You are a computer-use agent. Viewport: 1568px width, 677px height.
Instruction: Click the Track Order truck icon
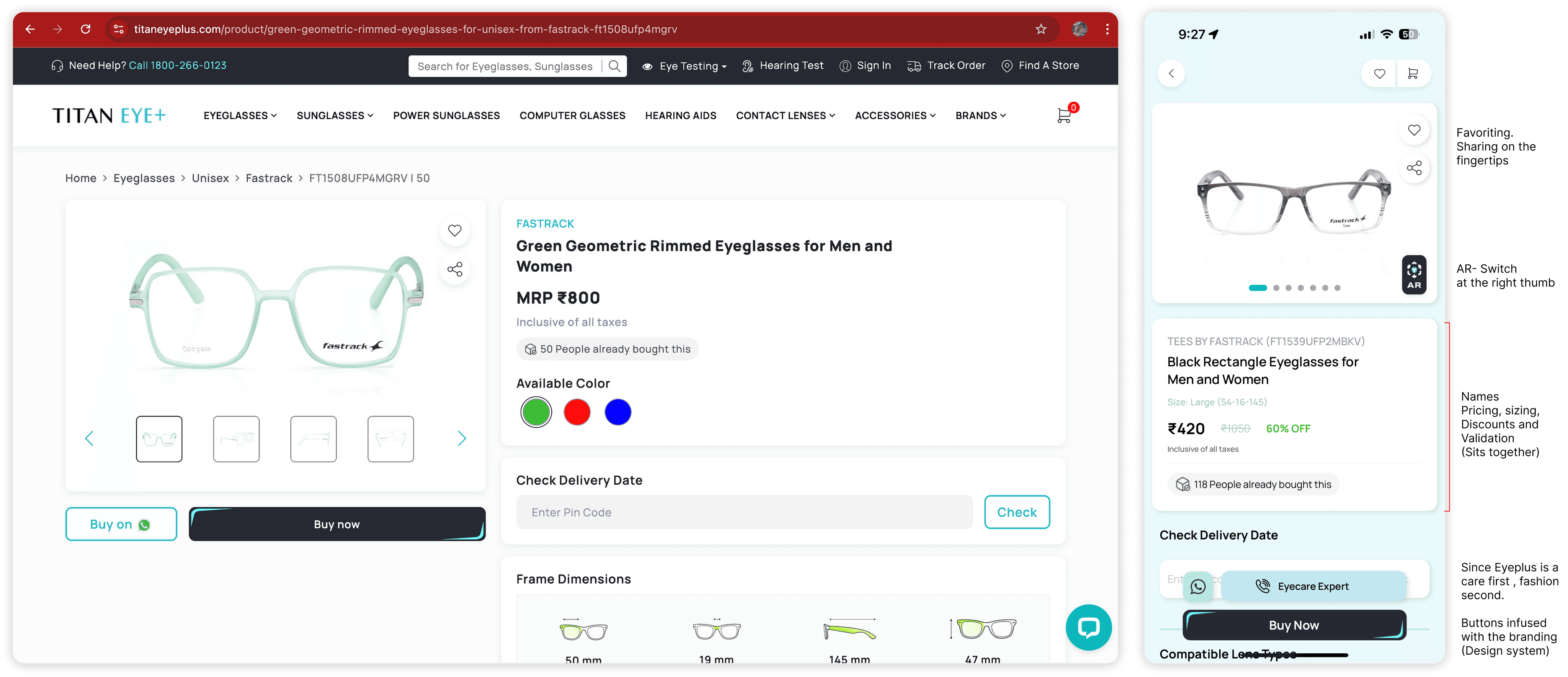coord(914,66)
